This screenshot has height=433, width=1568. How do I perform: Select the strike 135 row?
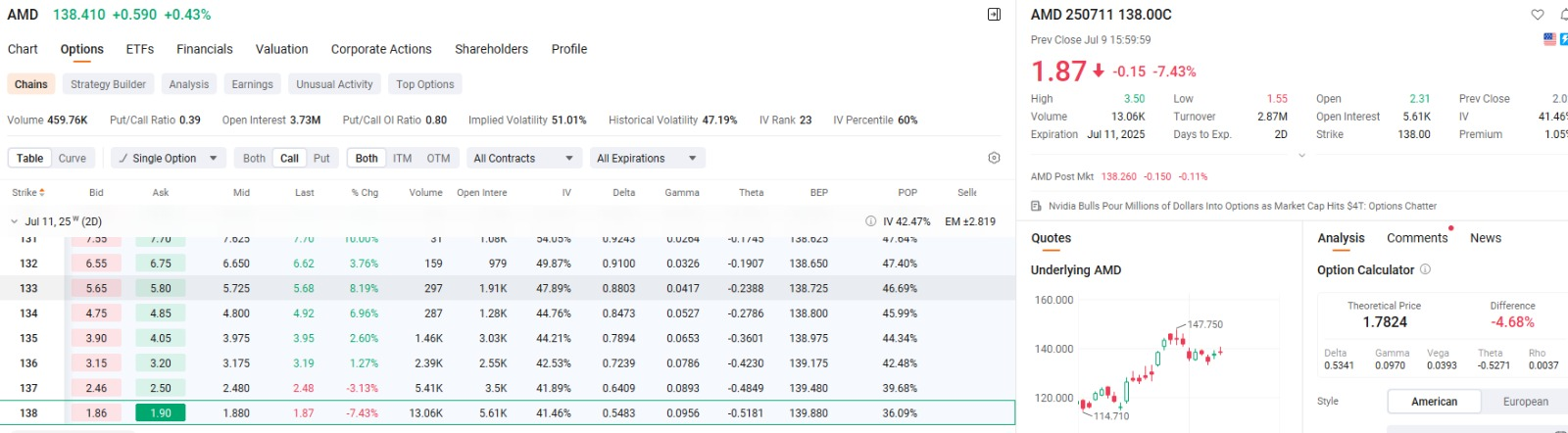point(508,338)
